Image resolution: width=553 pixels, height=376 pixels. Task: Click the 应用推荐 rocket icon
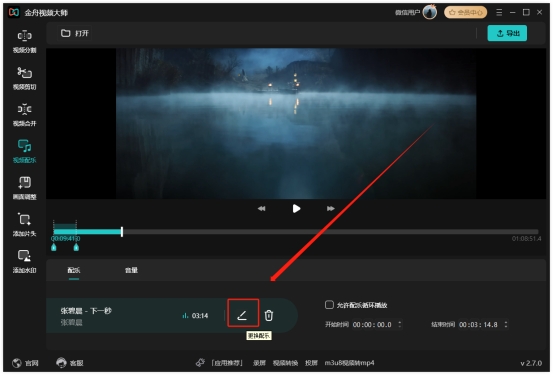click(x=200, y=363)
